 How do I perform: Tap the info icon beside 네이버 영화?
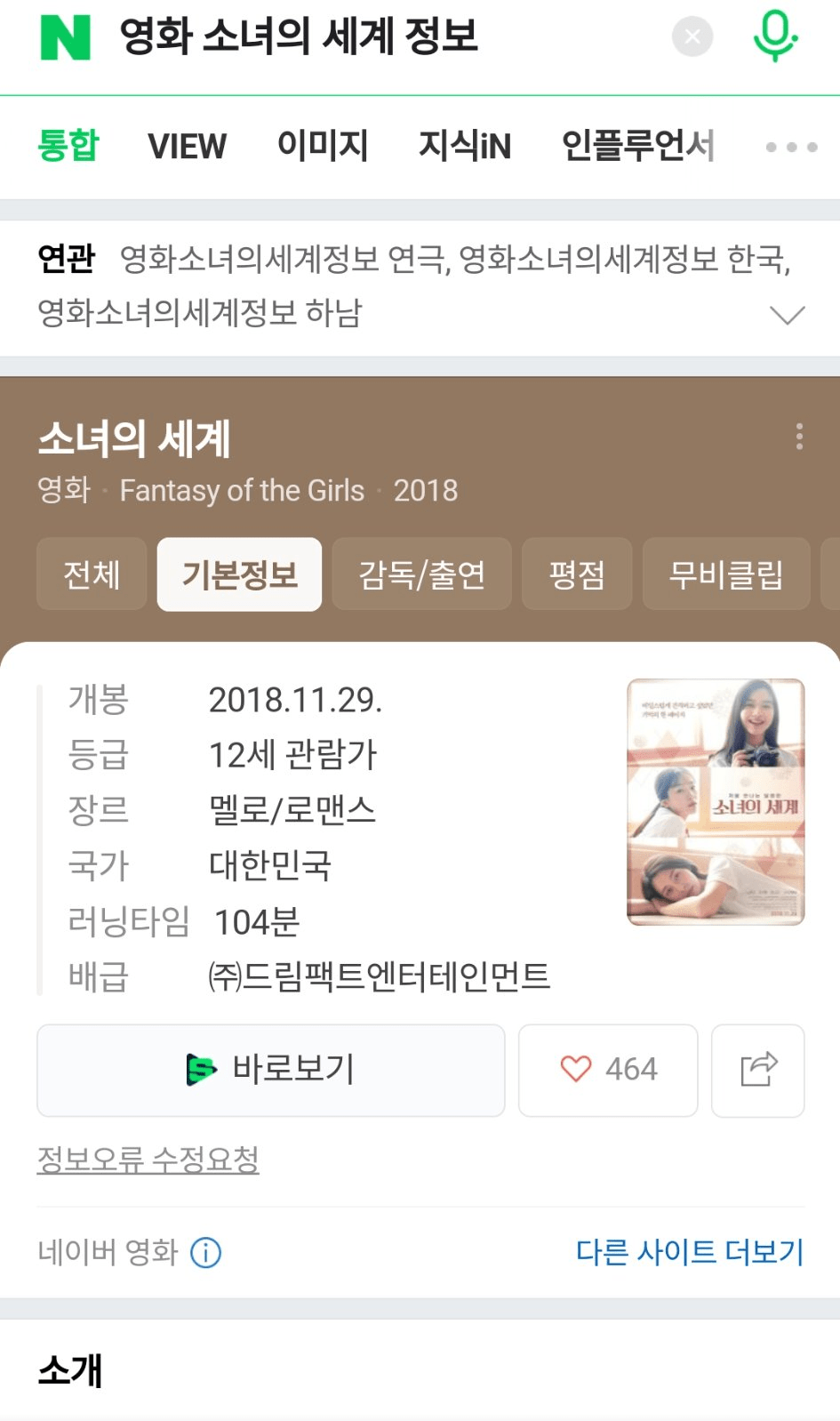[x=206, y=1253]
